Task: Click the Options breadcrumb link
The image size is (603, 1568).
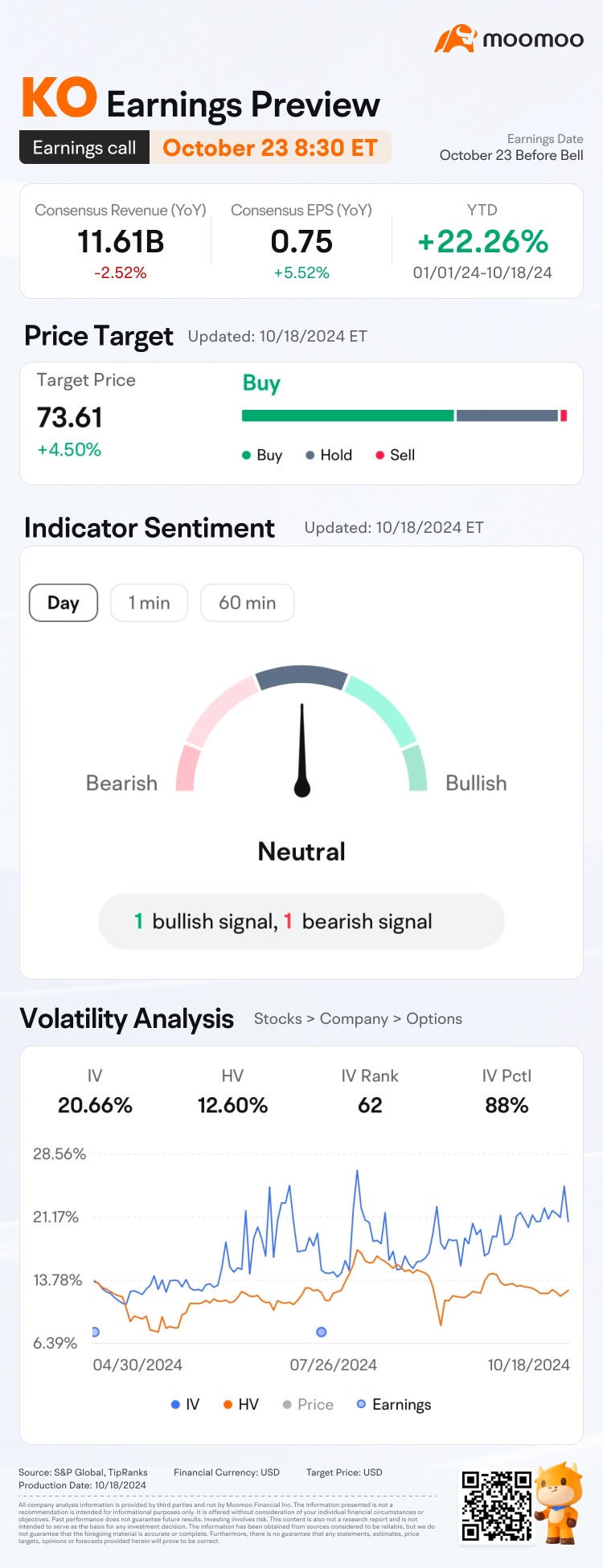Action: tap(434, 1019)
